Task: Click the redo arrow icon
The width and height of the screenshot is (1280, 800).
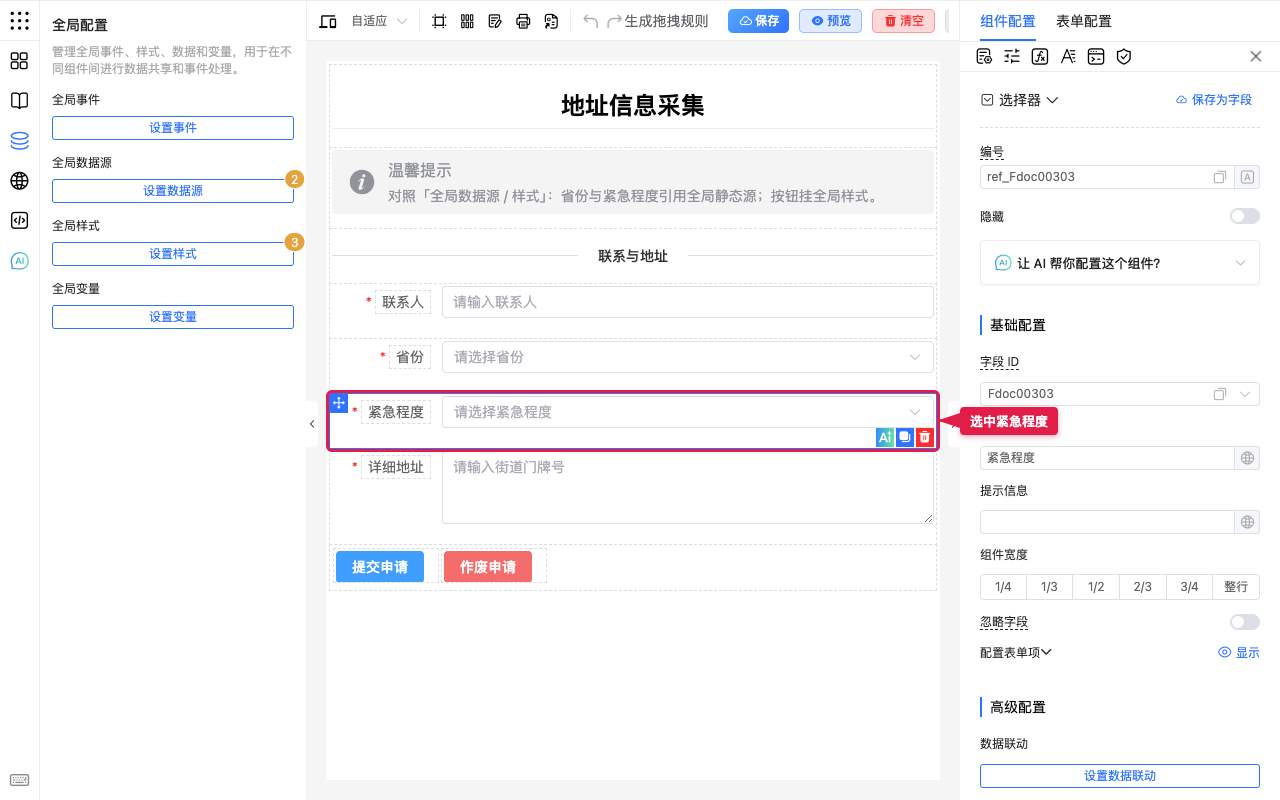Action: [x=615, y=21]
